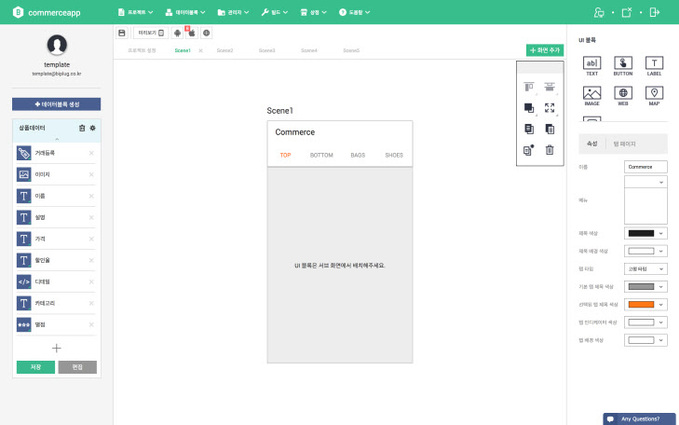Image resolution: width=679 pixels, height=425 pixels.
Task: Click the paste icon in floating toolbox
Action: coord(550,129)
